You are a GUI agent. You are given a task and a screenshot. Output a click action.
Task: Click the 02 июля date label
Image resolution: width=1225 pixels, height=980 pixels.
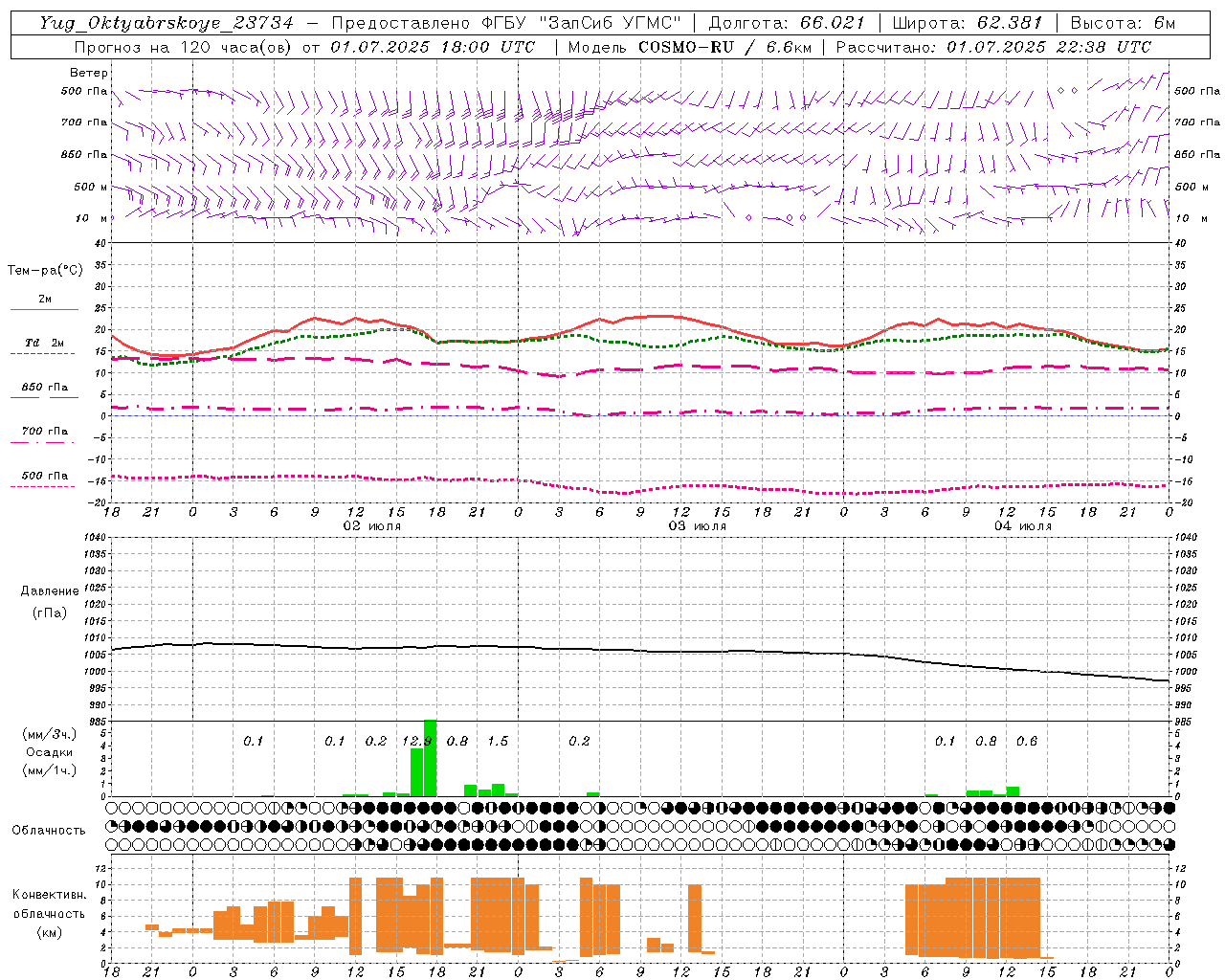point(372,526)
